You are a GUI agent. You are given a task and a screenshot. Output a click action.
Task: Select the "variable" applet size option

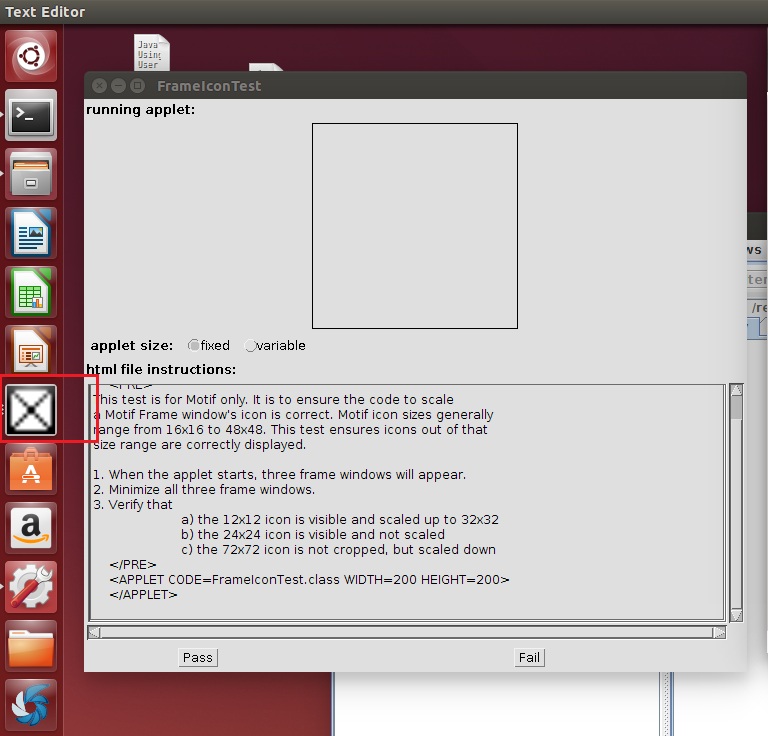(x=250, y=346)
